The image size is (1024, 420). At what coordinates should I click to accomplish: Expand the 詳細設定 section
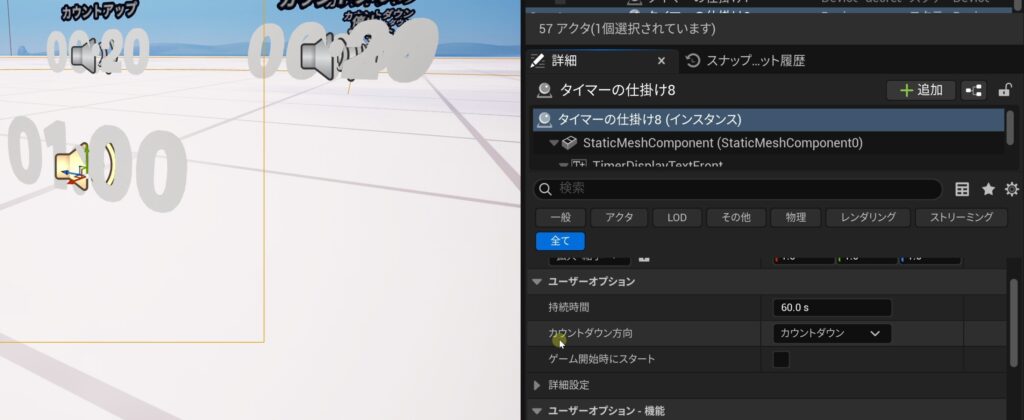coord(537,385)
